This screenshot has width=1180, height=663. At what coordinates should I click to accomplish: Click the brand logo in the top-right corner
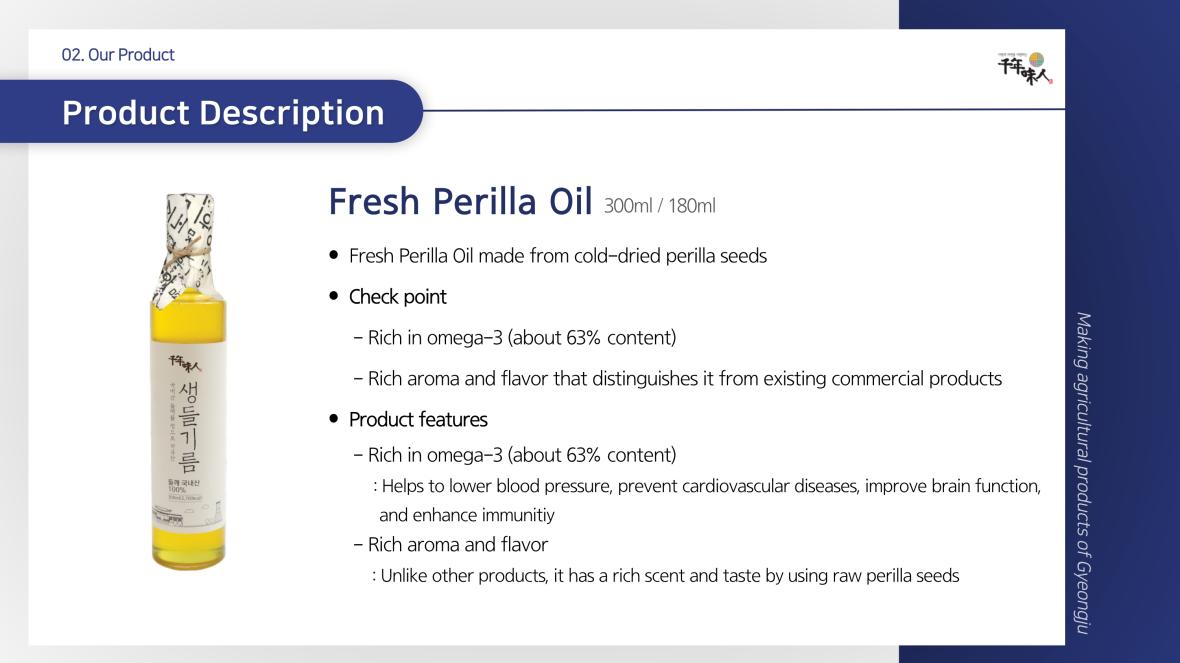pyautogui.click(x=1025, y=67)
